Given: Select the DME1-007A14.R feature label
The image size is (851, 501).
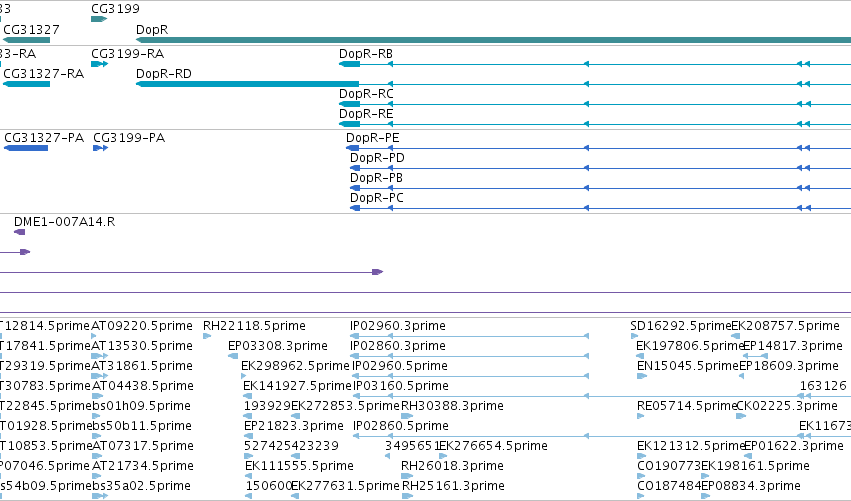Looking at the screenshot, I should [65, 222].
